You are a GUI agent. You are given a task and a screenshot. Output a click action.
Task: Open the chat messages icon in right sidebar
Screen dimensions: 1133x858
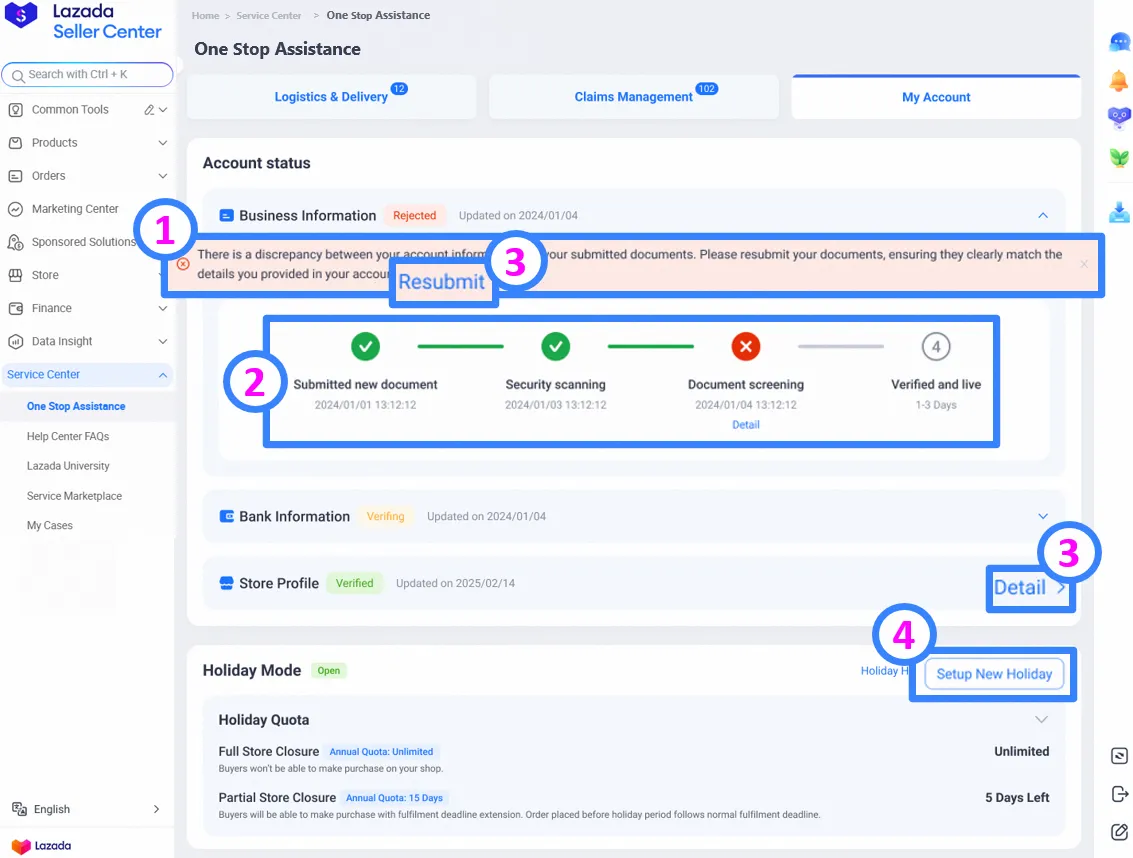pos(1119,42)
